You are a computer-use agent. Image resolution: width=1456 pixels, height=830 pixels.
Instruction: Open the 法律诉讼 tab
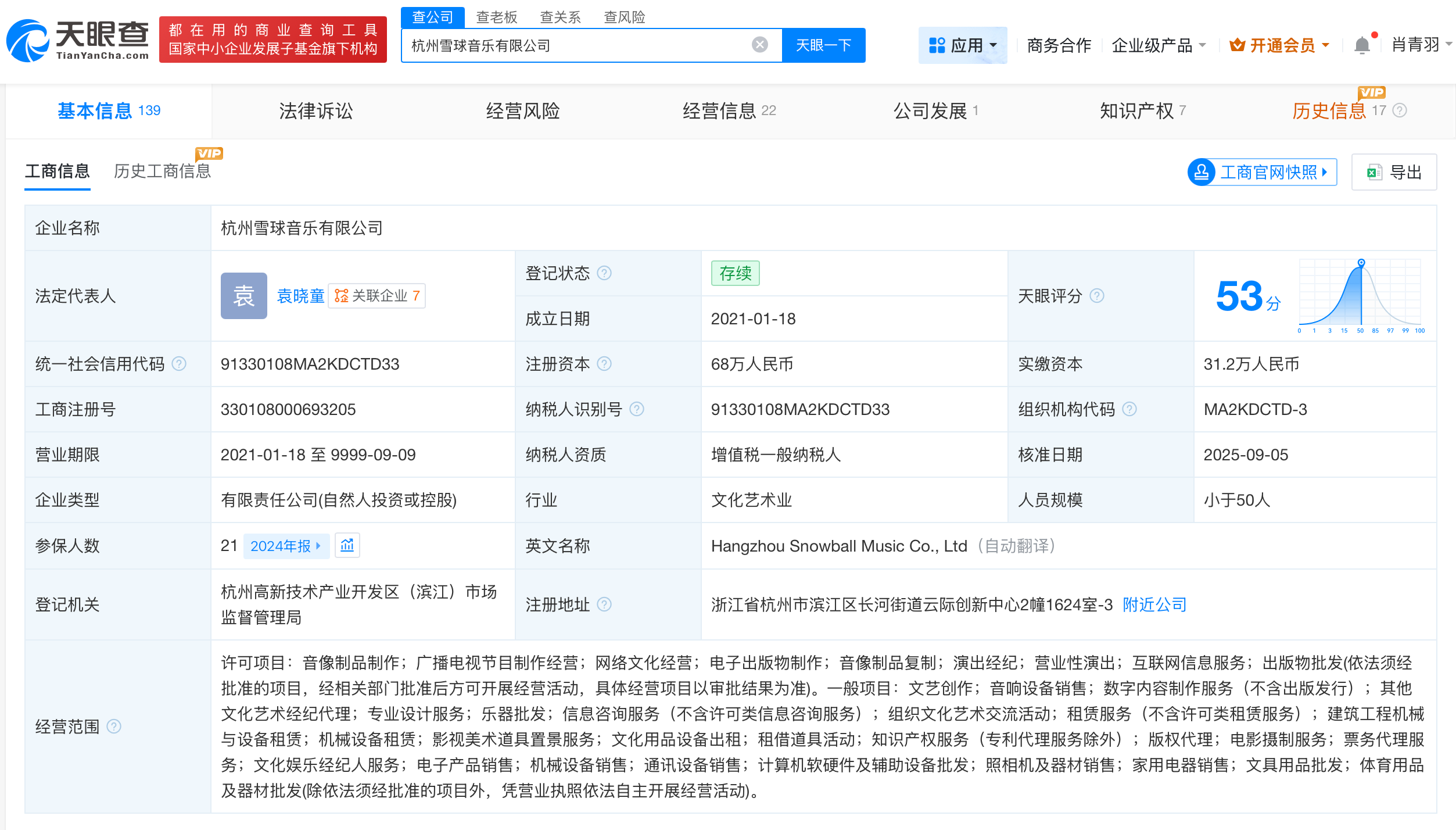(316, 110)
